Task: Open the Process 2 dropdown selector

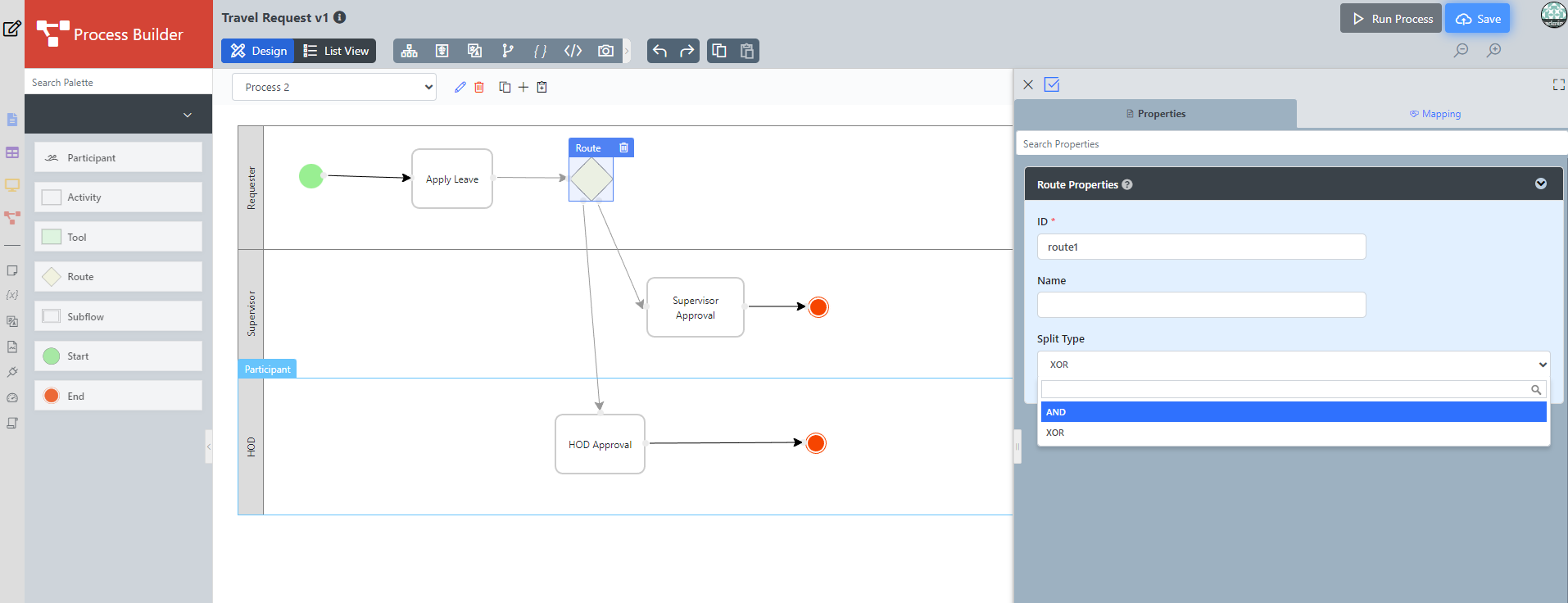Action: [x=334, y=87]
